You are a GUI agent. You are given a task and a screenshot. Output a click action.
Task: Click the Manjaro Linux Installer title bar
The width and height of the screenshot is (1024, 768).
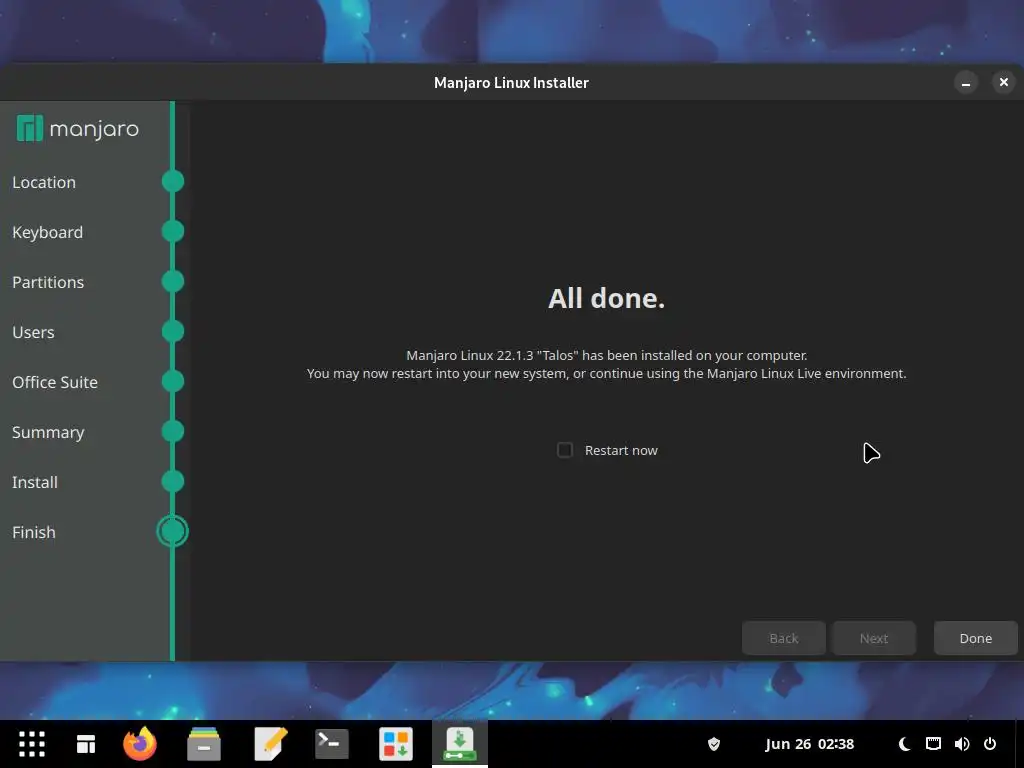coord(511,82)
